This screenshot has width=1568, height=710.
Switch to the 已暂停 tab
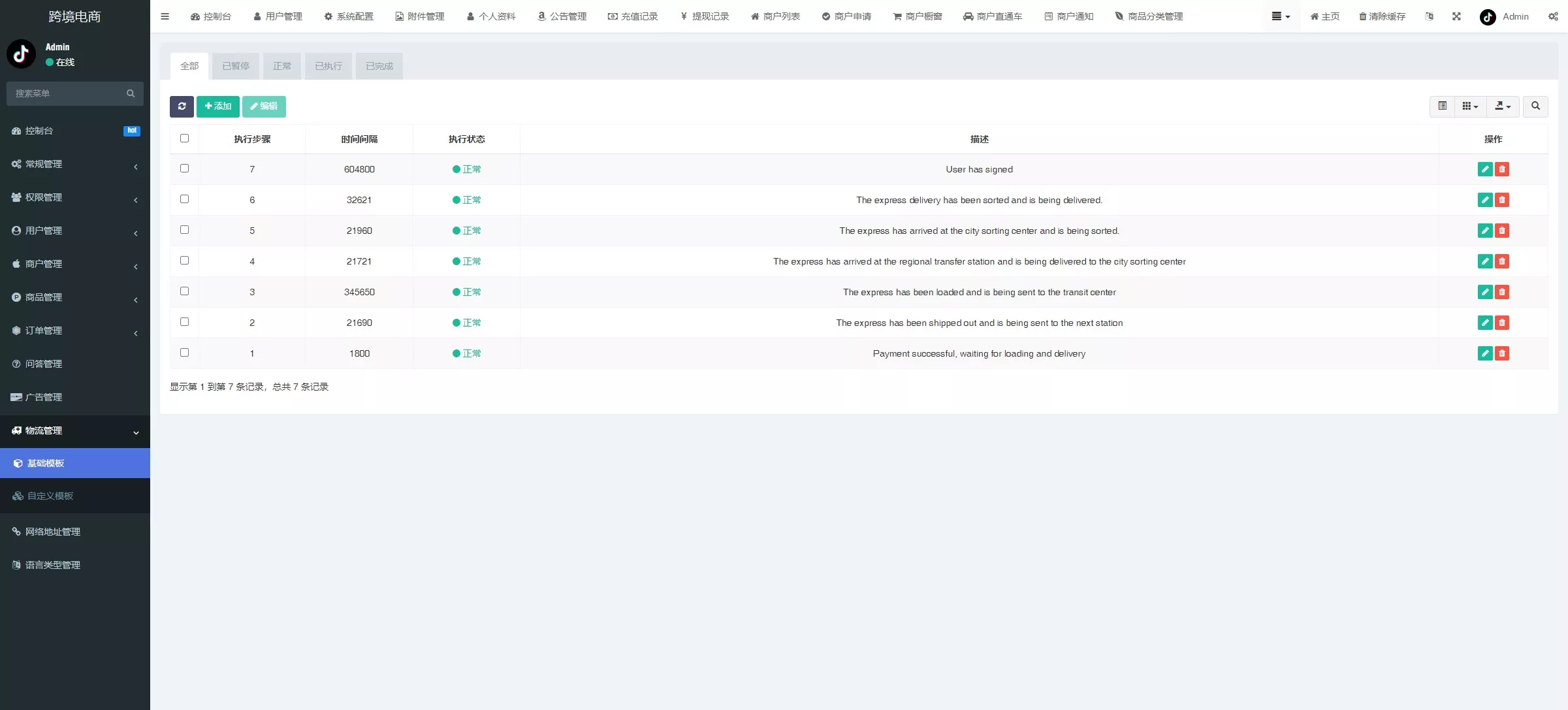point(235,66)
